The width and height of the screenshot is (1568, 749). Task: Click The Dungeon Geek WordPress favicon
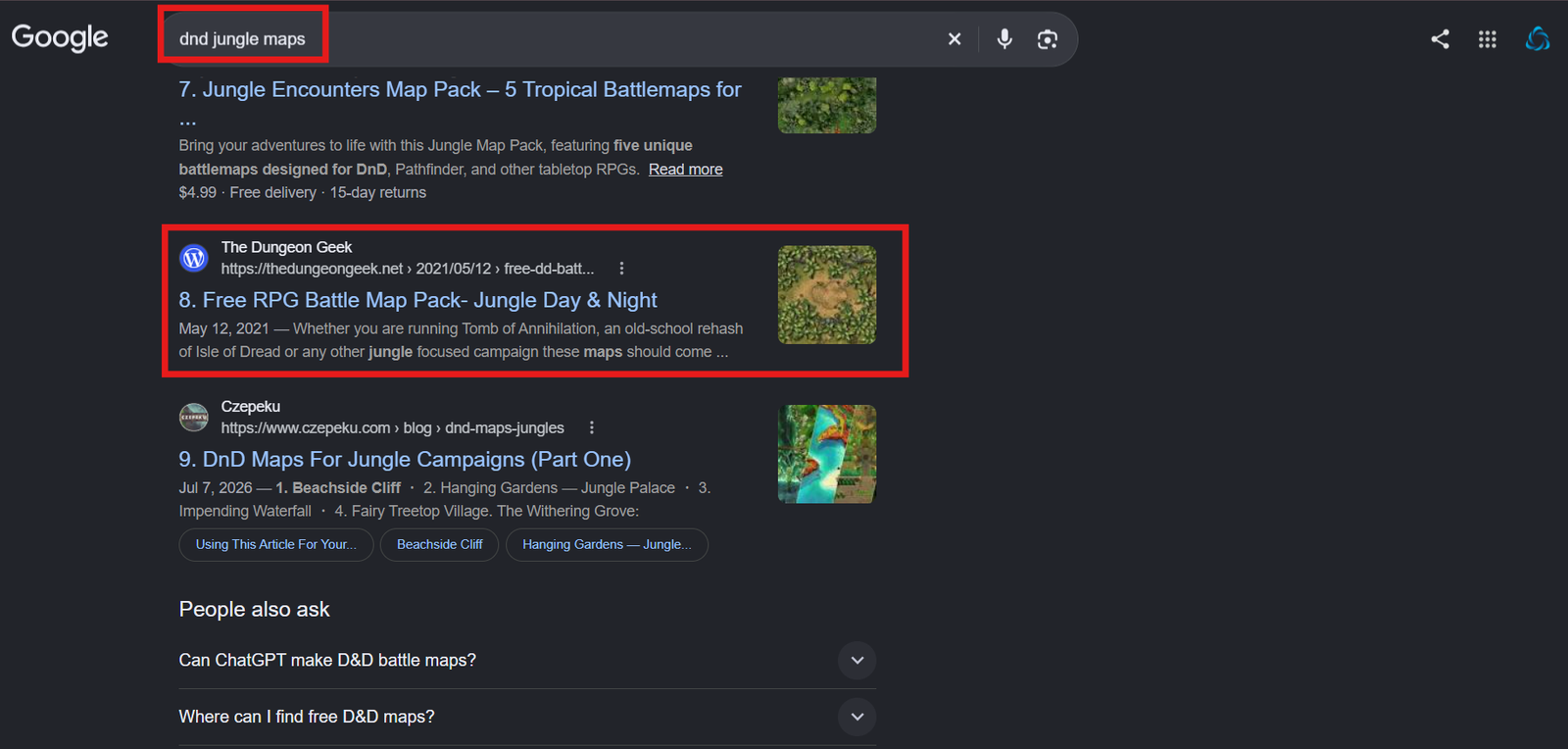click(194, 258)
